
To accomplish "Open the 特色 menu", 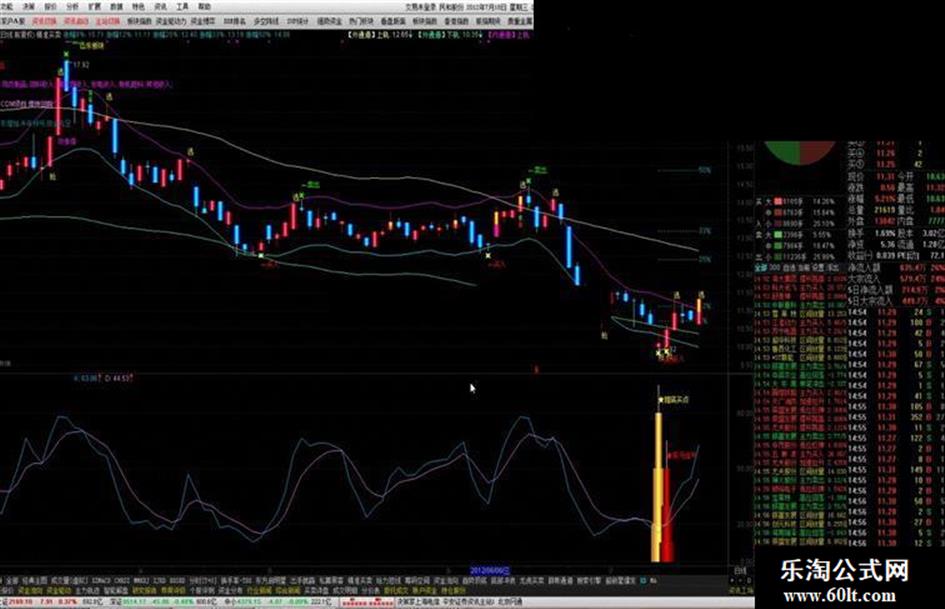I will click(x=138, y=7).
